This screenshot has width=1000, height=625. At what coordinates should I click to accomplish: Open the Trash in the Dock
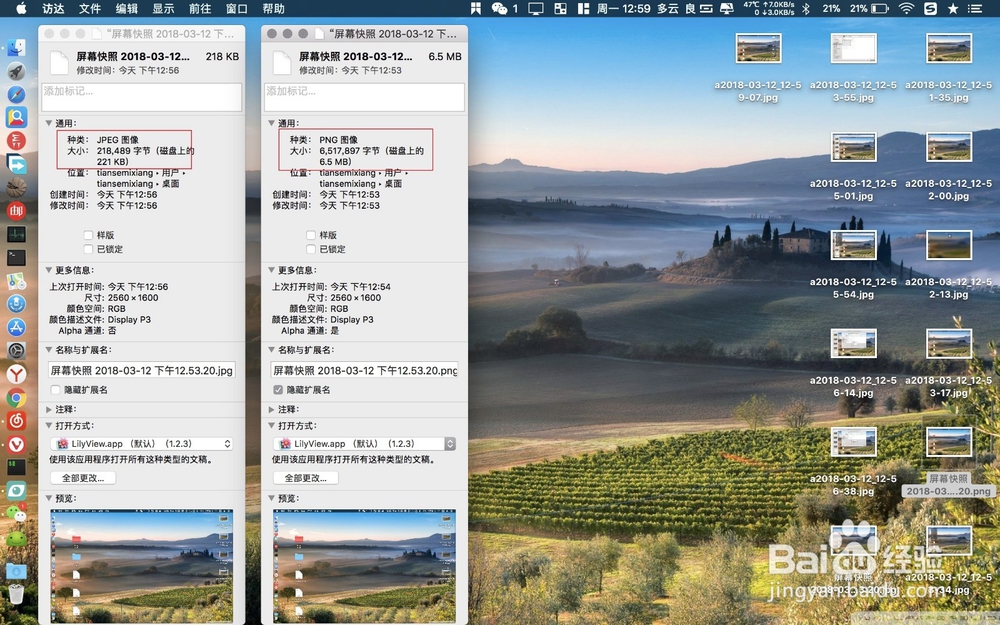pyautogui.click(x=16, y=593)
